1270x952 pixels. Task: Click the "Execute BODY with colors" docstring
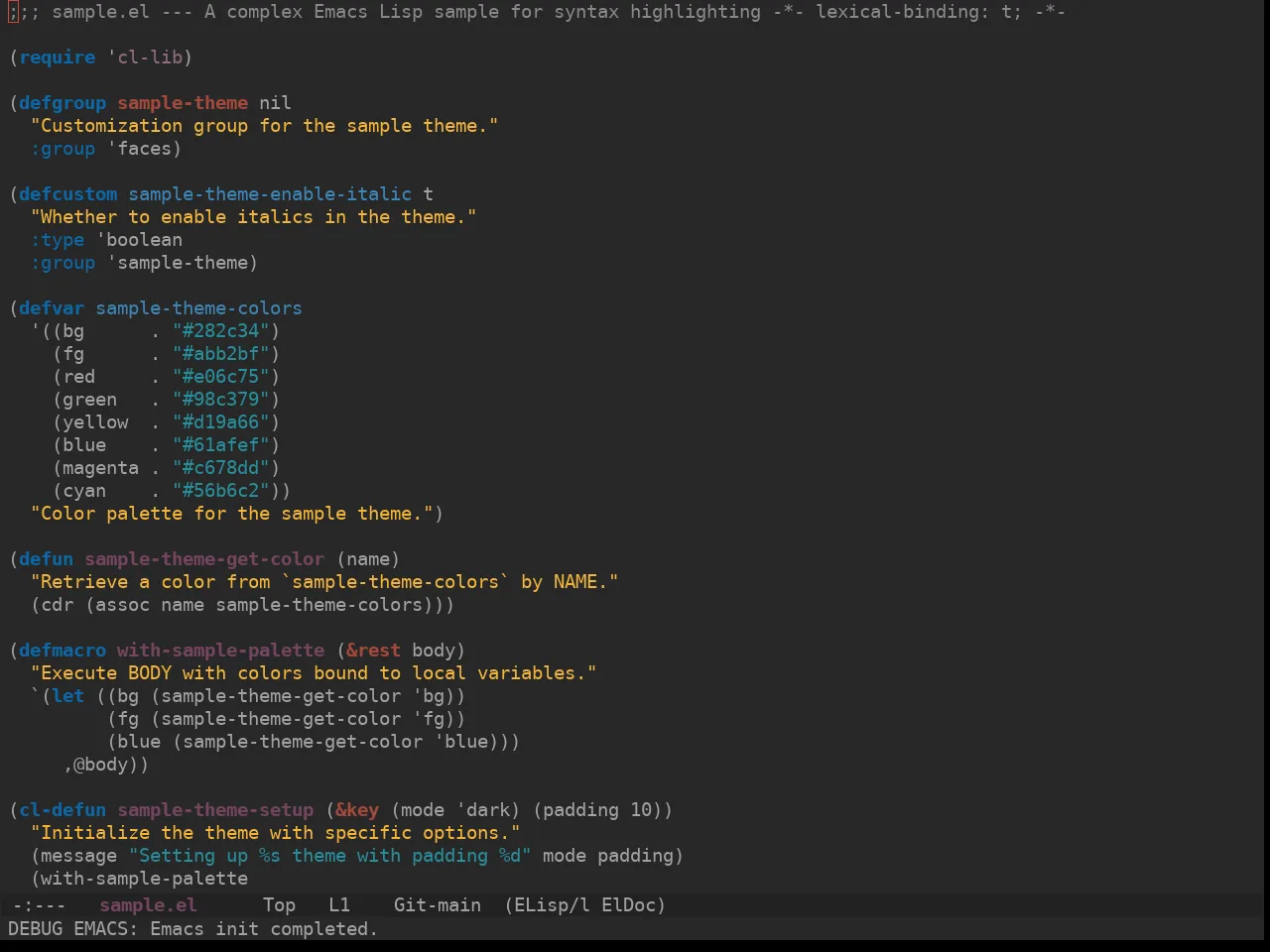point(314,672)
